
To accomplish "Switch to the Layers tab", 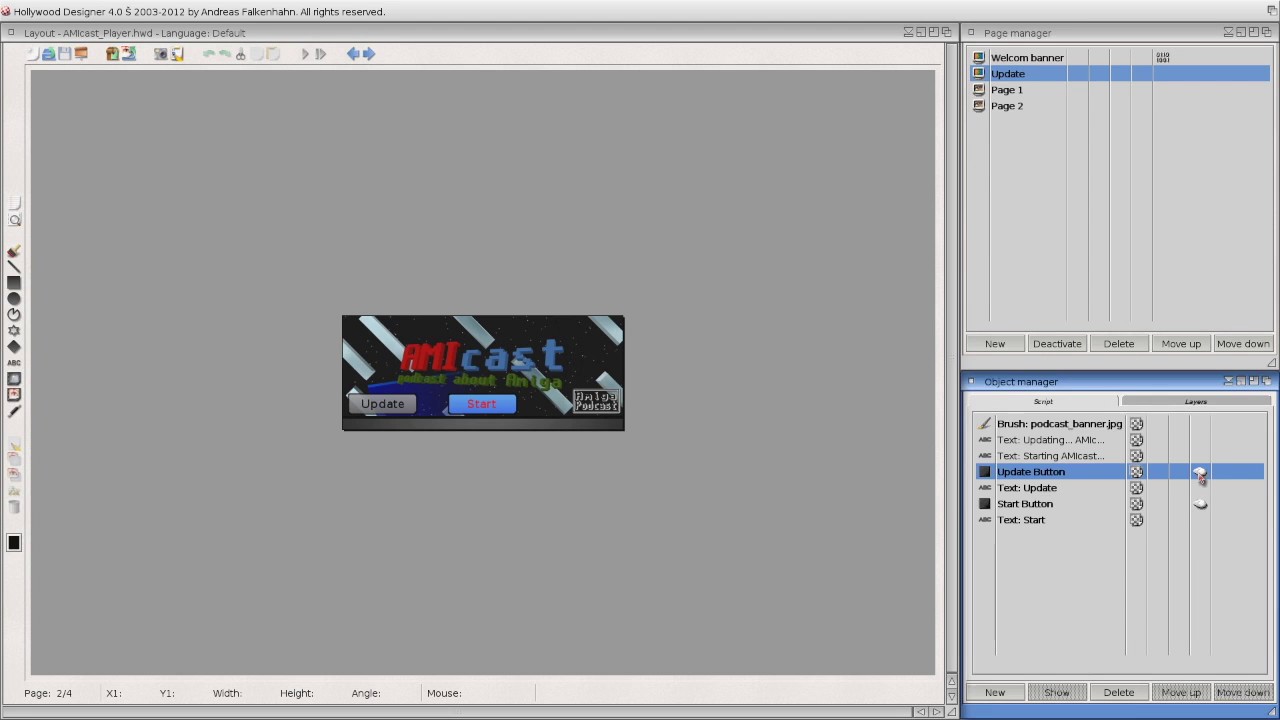I will 1196,402.
